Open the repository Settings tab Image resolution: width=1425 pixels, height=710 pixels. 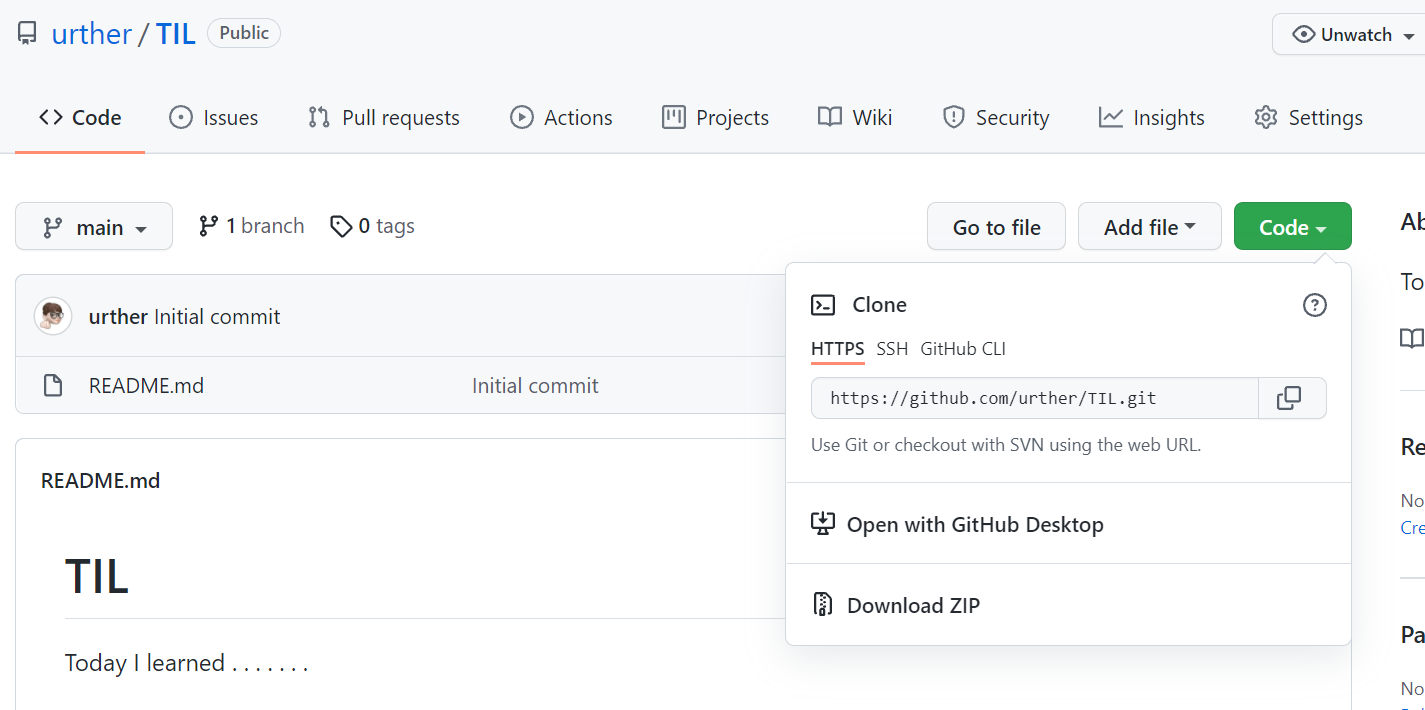click(1309, 117)
